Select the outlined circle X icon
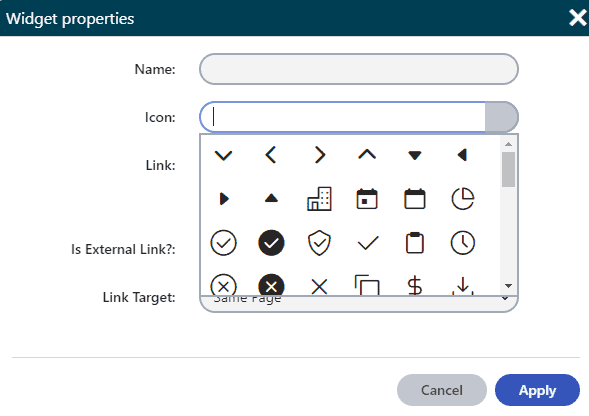 coord(224,285)
